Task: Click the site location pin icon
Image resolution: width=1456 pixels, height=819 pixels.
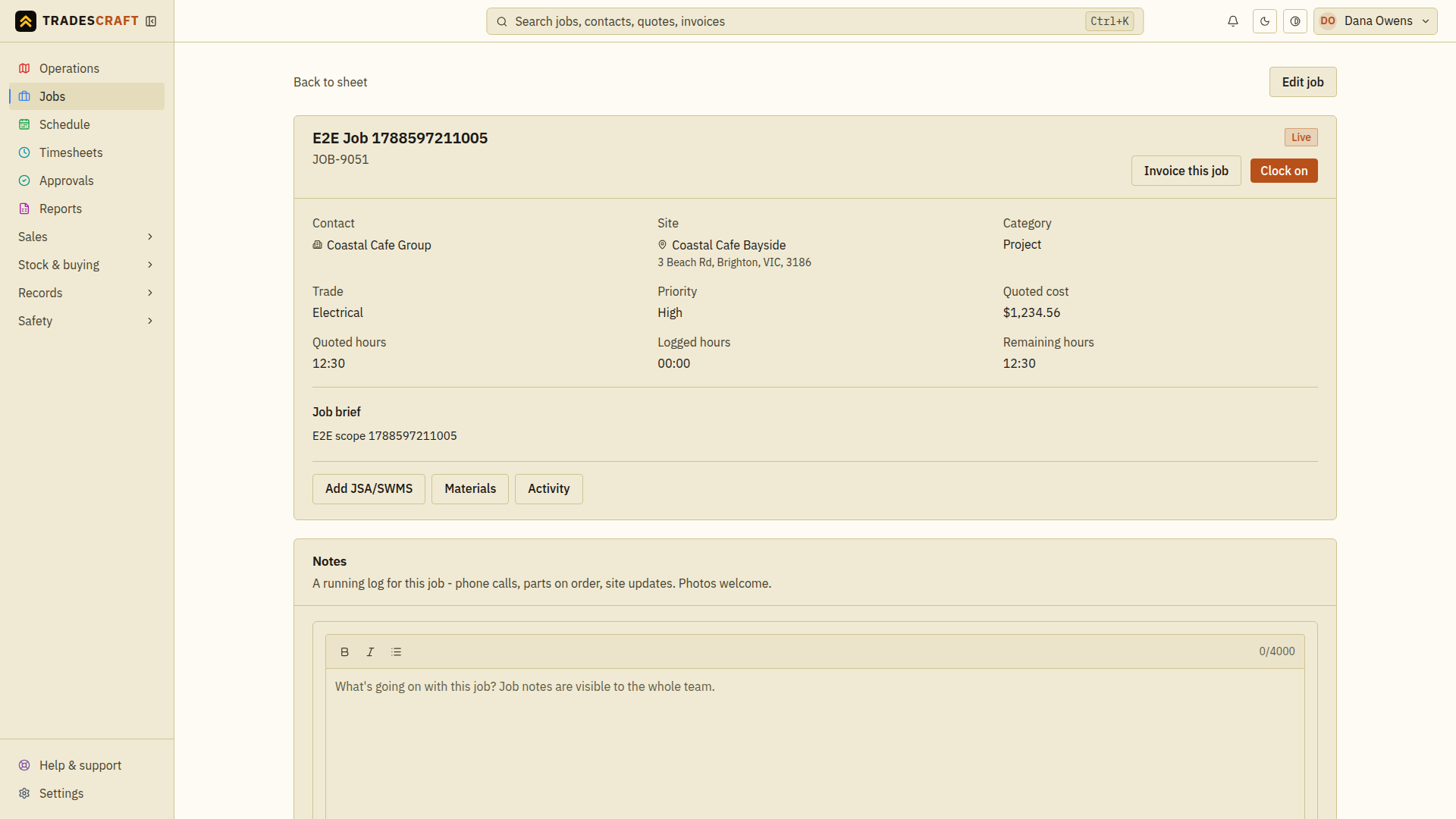Action: click(662, 245)
